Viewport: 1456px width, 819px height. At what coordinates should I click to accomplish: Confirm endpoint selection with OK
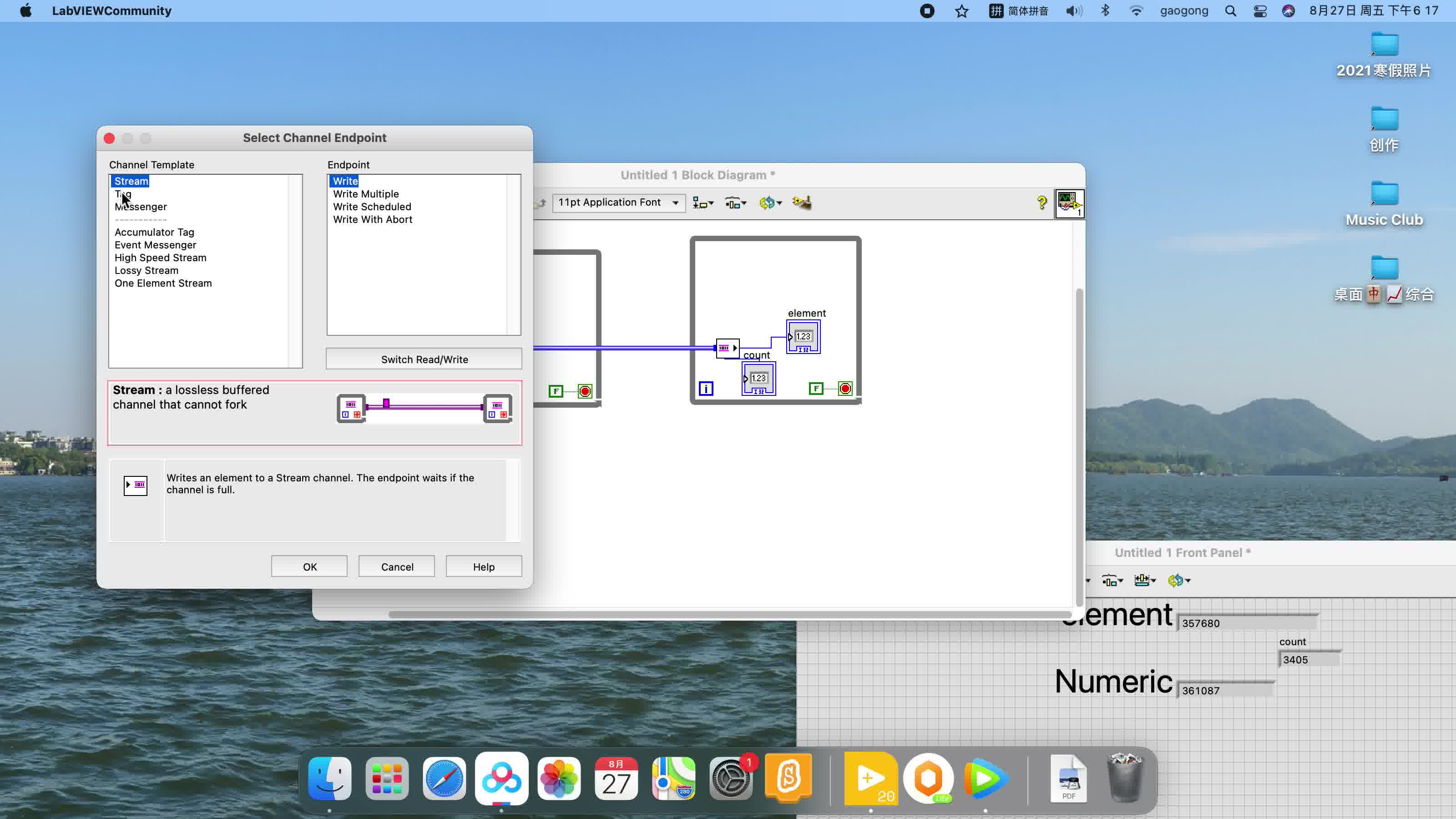[x=308, y=566]
